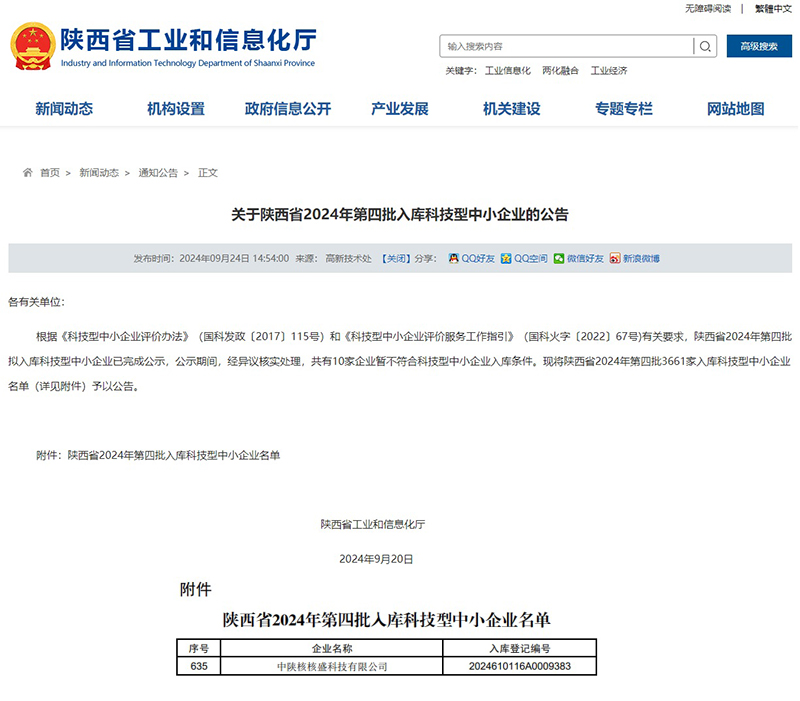The width and height of the screenshot is (800, 701).
Task: Share via the 新浪微博 icon
Action: tap(615, 258)
